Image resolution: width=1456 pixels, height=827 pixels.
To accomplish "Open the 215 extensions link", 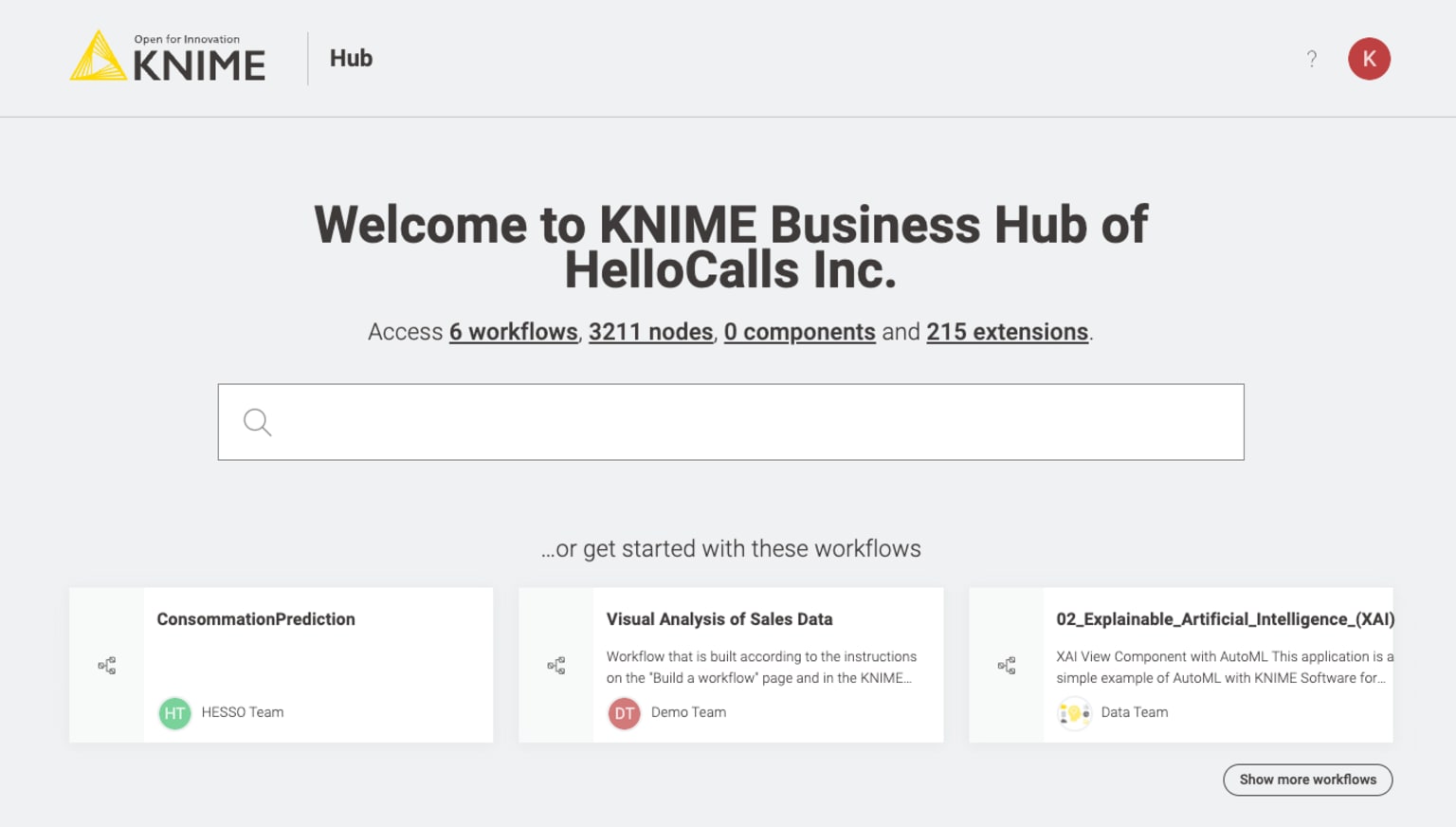I will pyautogui.click(x=1007, y=332).
